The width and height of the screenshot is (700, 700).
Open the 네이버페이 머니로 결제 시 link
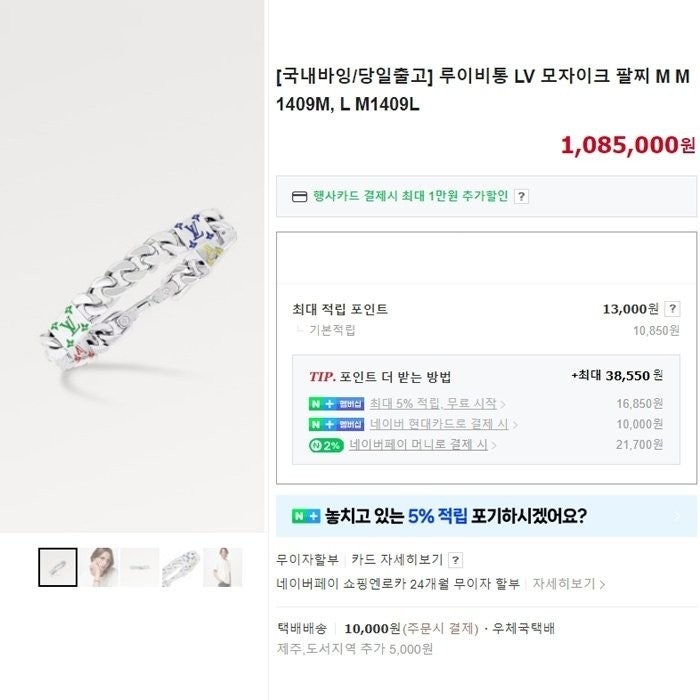[x=418, y=445]
